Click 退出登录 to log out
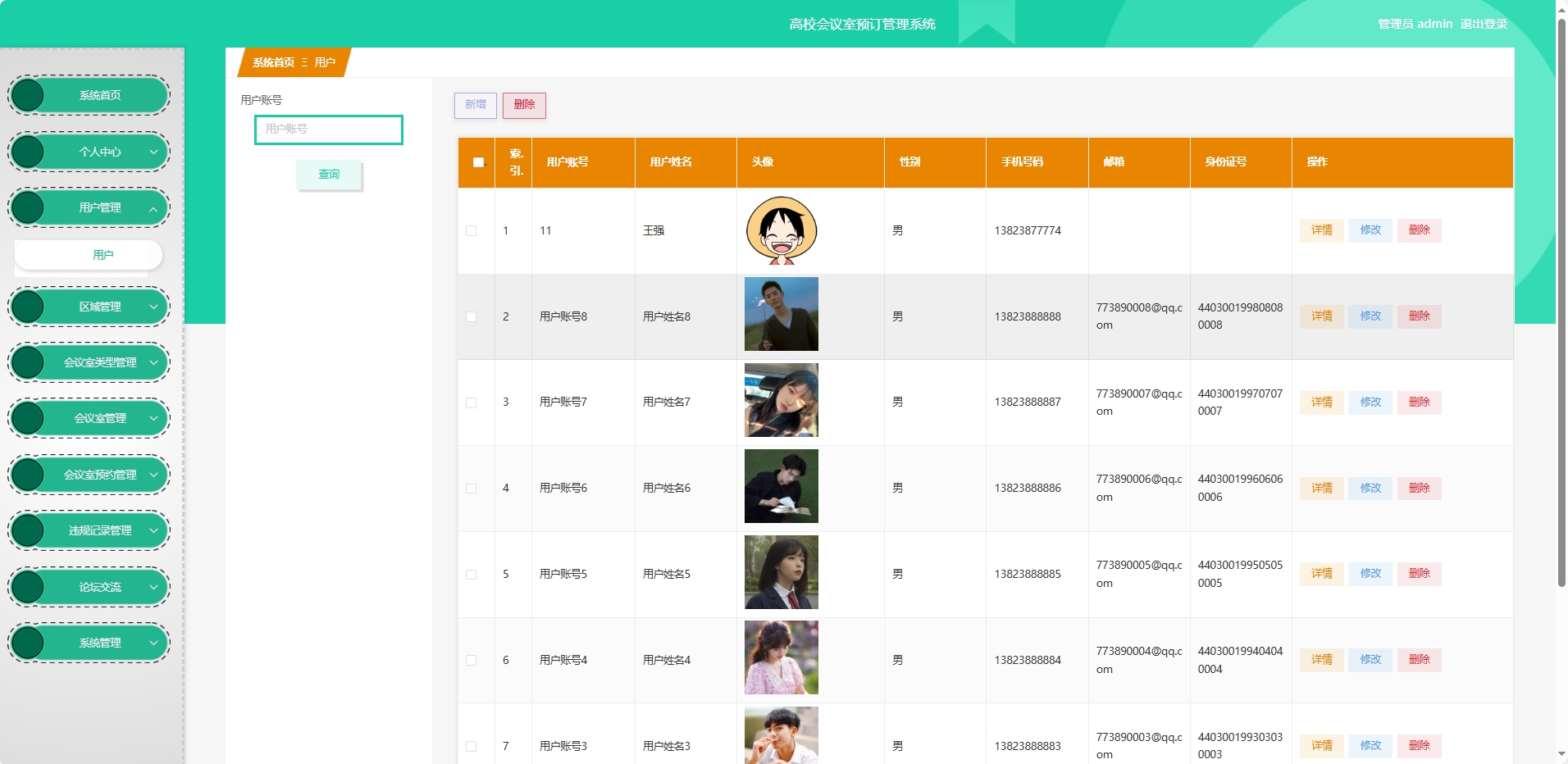The image size is (1568, 764). pyautogui.click(x=1484, y=24)
